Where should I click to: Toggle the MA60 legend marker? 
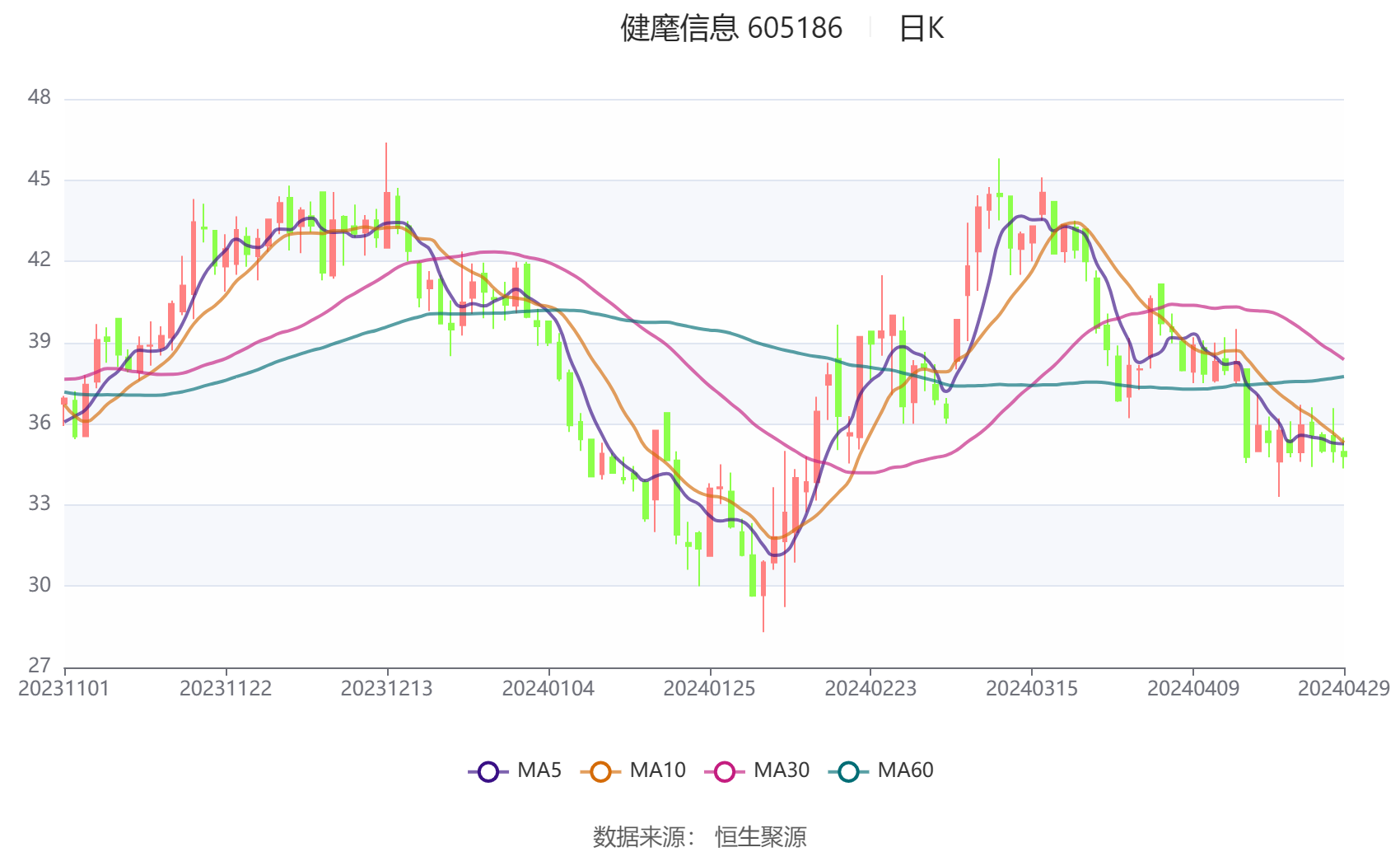click(x=848, y=771)
